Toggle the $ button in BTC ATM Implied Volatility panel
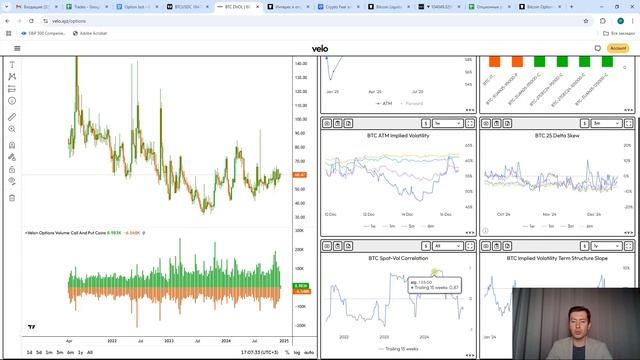 coord(426,123)
